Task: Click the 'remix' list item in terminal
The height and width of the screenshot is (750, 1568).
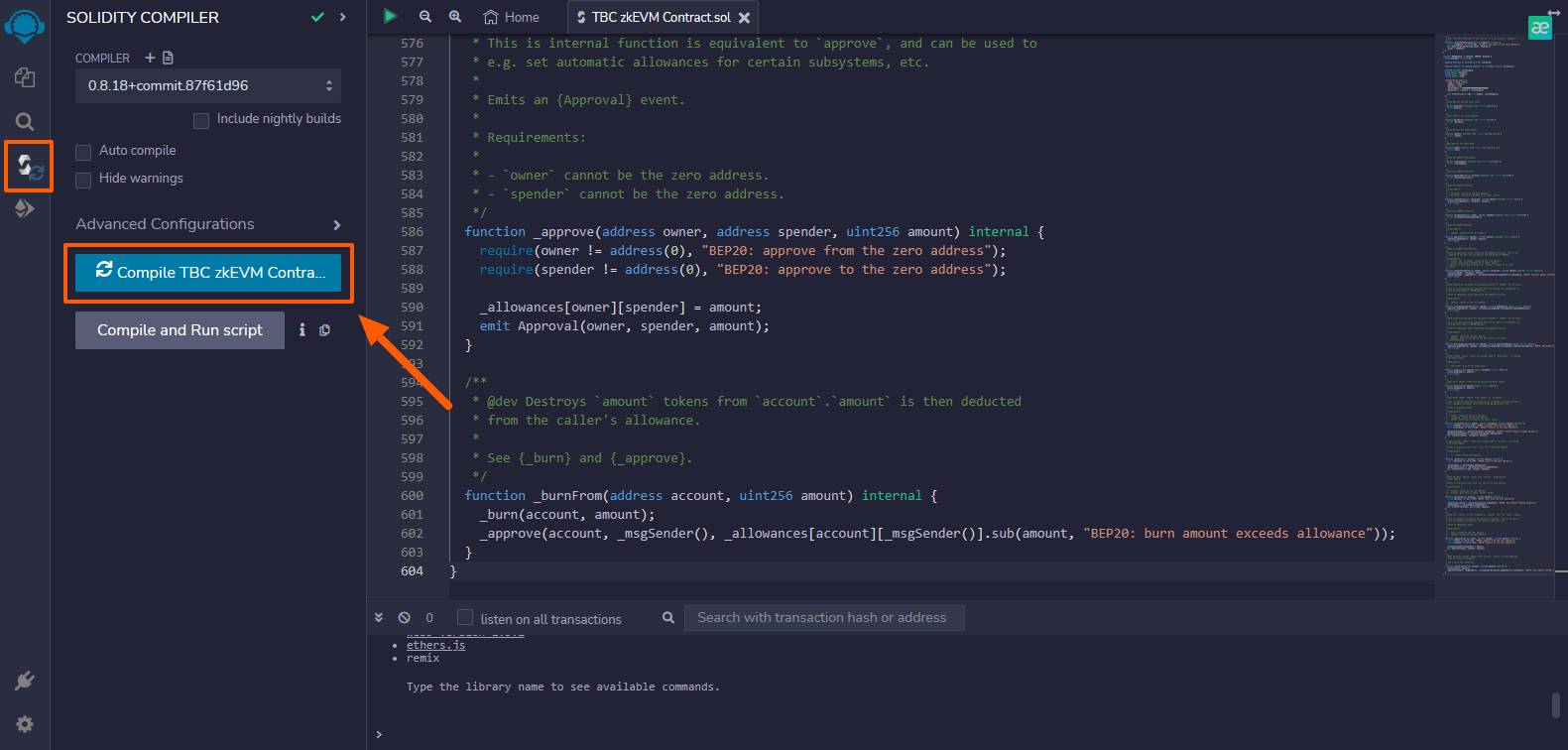Action: pos(422,658)
